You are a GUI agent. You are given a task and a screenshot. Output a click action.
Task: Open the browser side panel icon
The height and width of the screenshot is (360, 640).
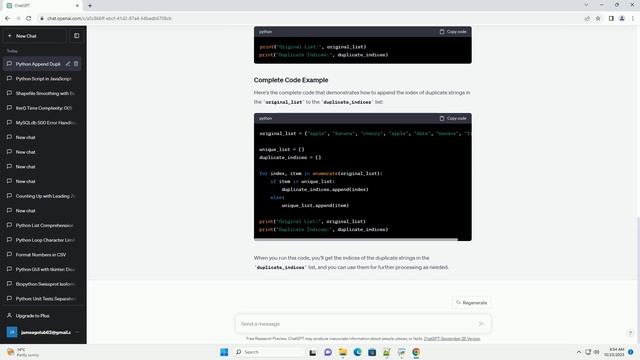(x=611, y=18)
